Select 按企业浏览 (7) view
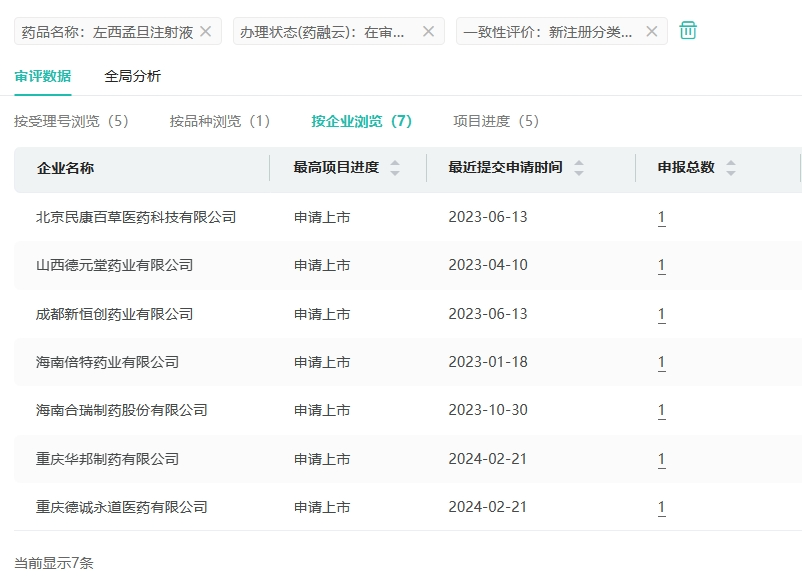Image resolution: width=802 pixels, height=582 pixels. click(x=361, y=121)
